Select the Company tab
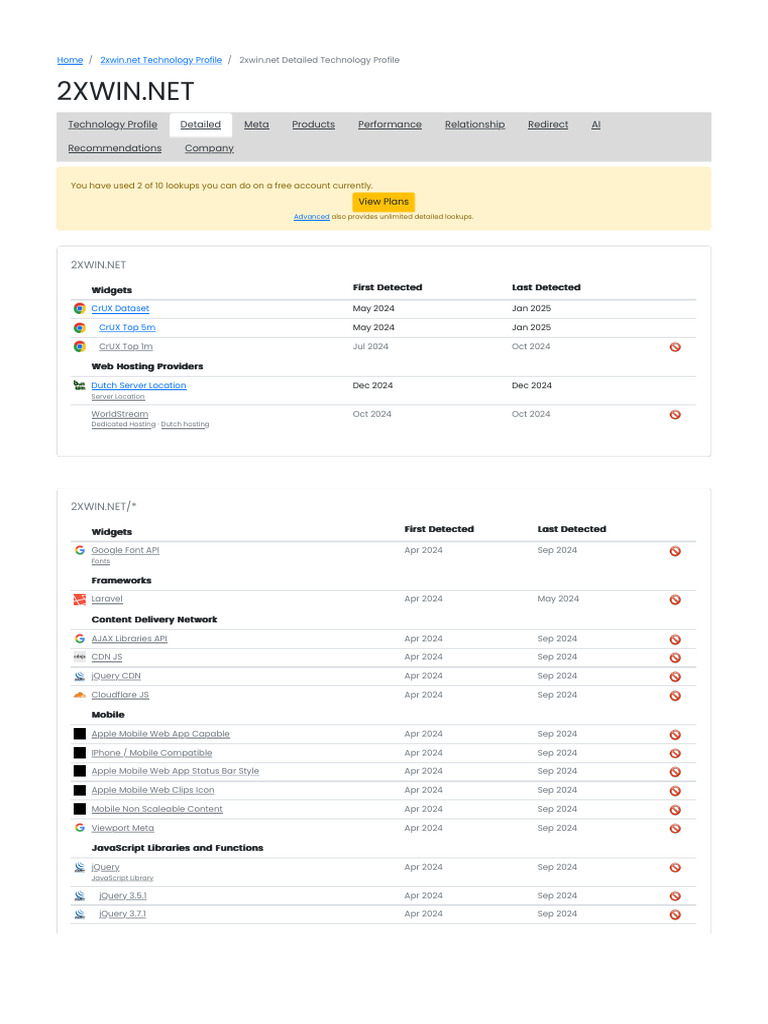Screen dimensions: 768x1024 point(209,148)
